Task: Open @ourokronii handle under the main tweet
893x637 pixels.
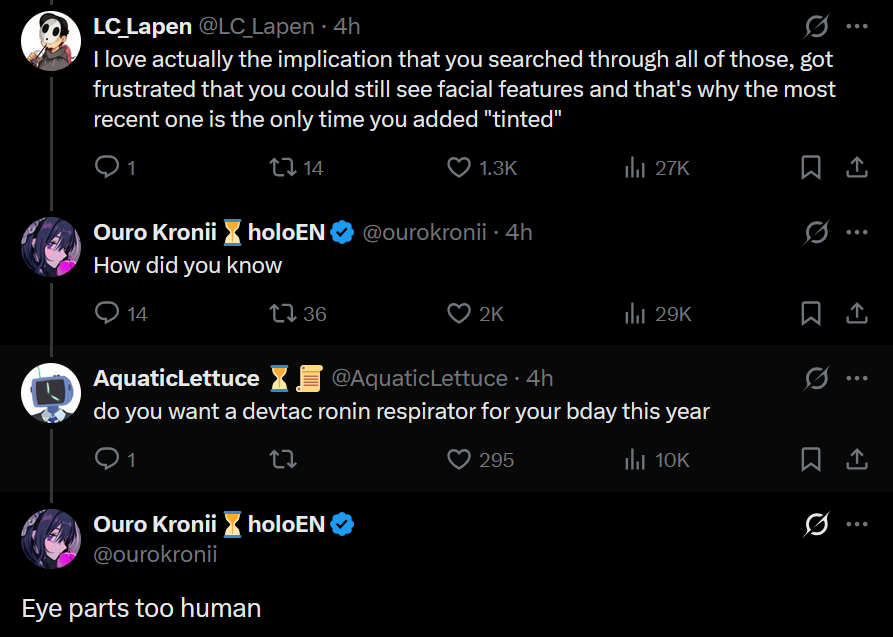Action: pyautogui.click(x=155, y=554)
